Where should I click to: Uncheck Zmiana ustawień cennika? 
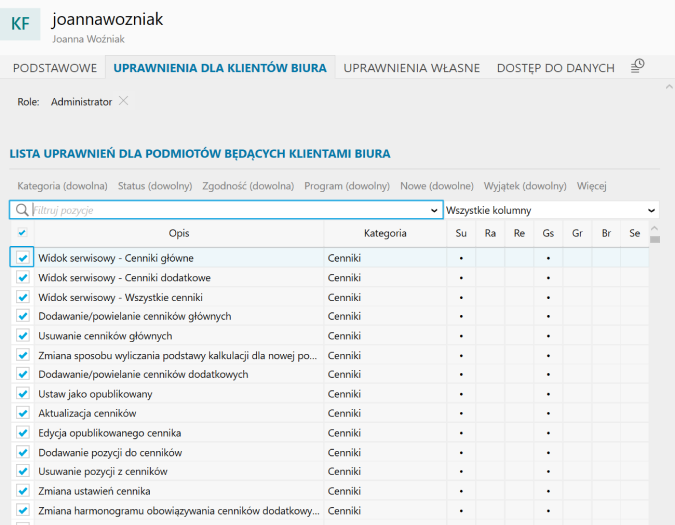click(23, 491)
